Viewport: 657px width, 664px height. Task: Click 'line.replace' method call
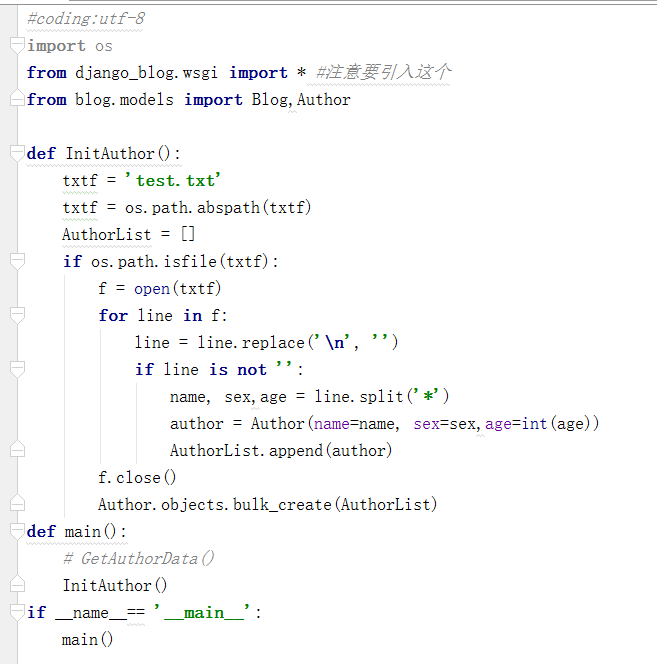[x=251, y=342]
